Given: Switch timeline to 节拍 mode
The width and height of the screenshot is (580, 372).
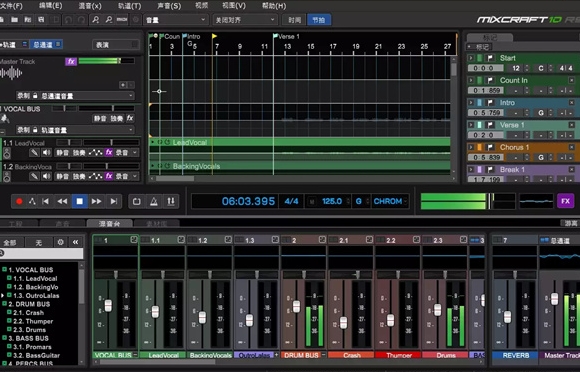Looking at the screenshot, I should tap(319, 20).
